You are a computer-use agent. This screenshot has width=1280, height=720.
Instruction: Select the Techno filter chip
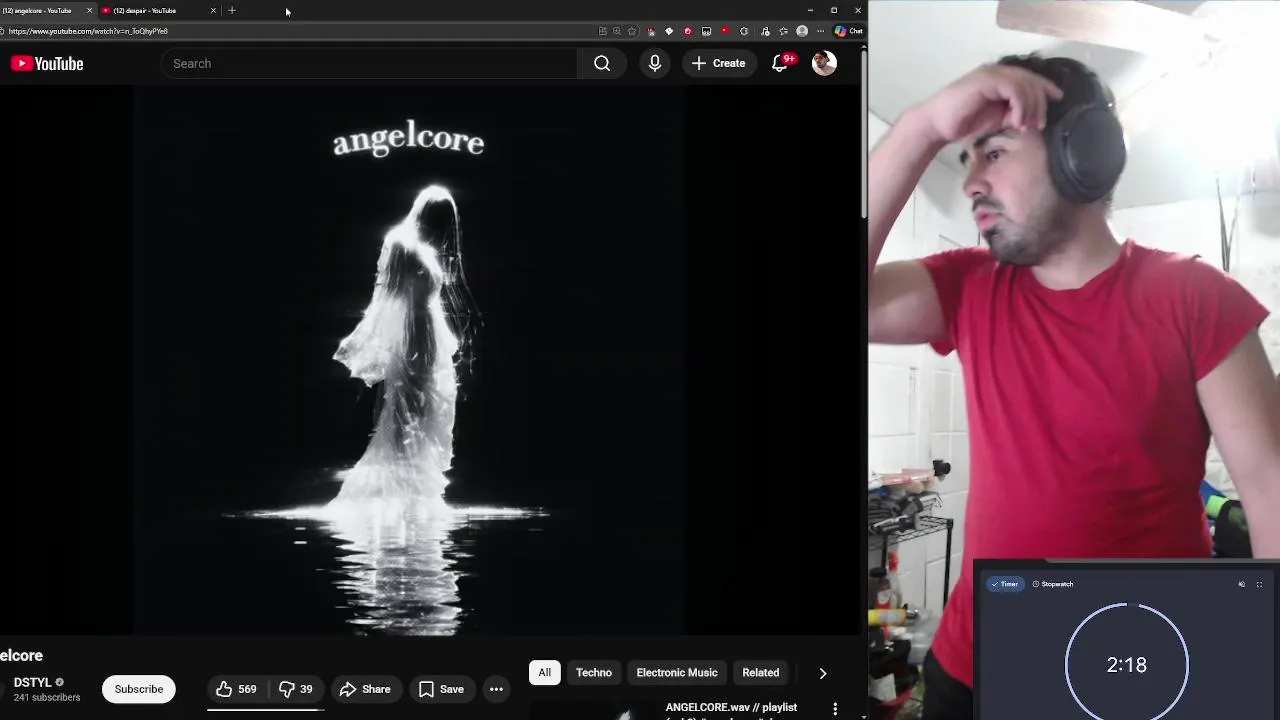[x=594, y=673]
